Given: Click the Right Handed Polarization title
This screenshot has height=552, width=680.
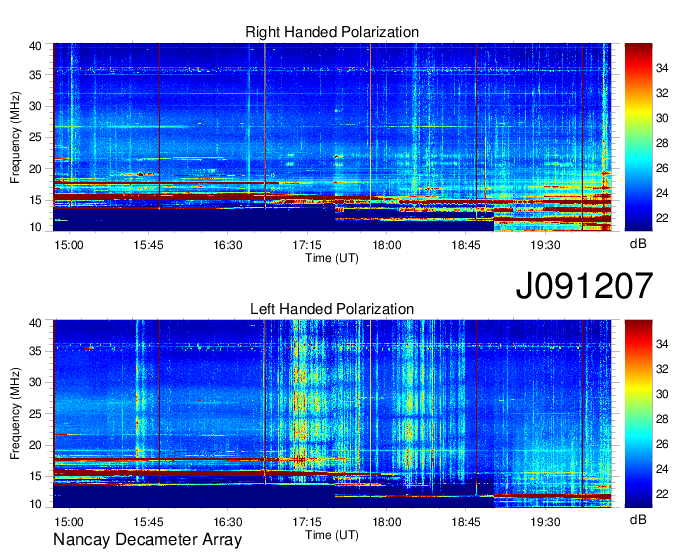Looking at the screenshot, I should click(x=332, y=32).
